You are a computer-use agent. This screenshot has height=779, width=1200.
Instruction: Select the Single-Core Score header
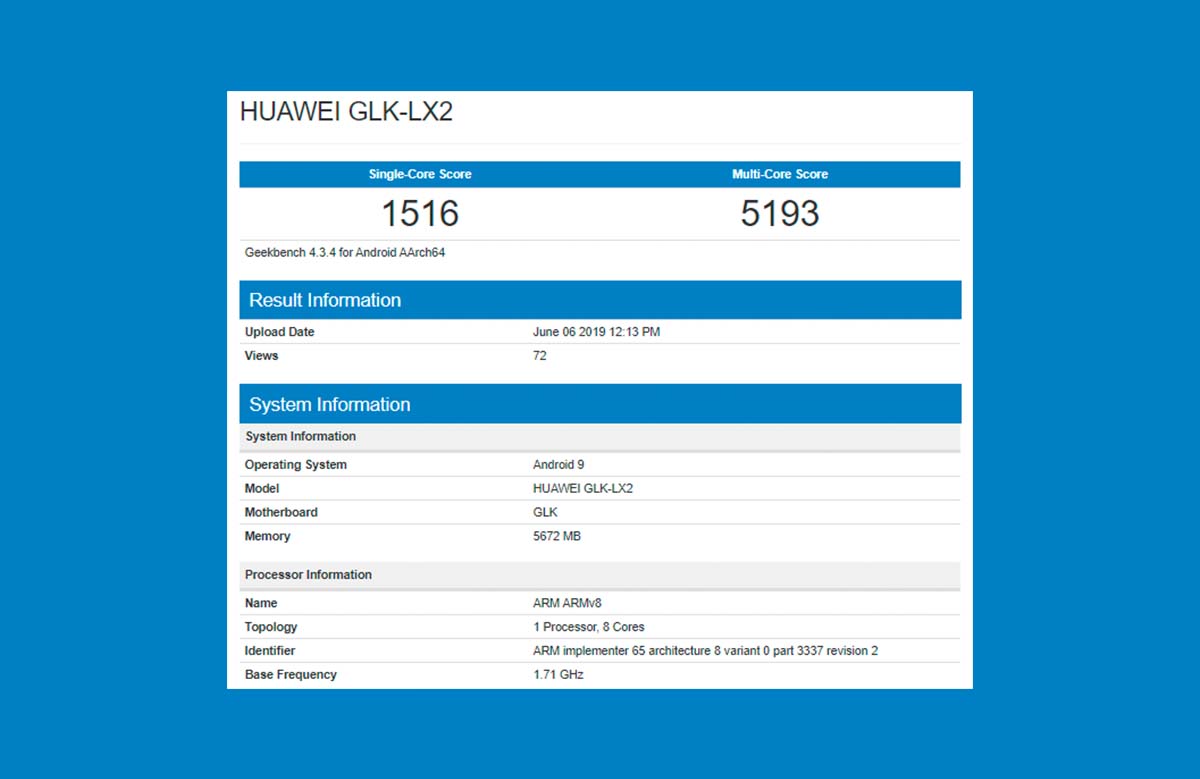pos(420,174)
